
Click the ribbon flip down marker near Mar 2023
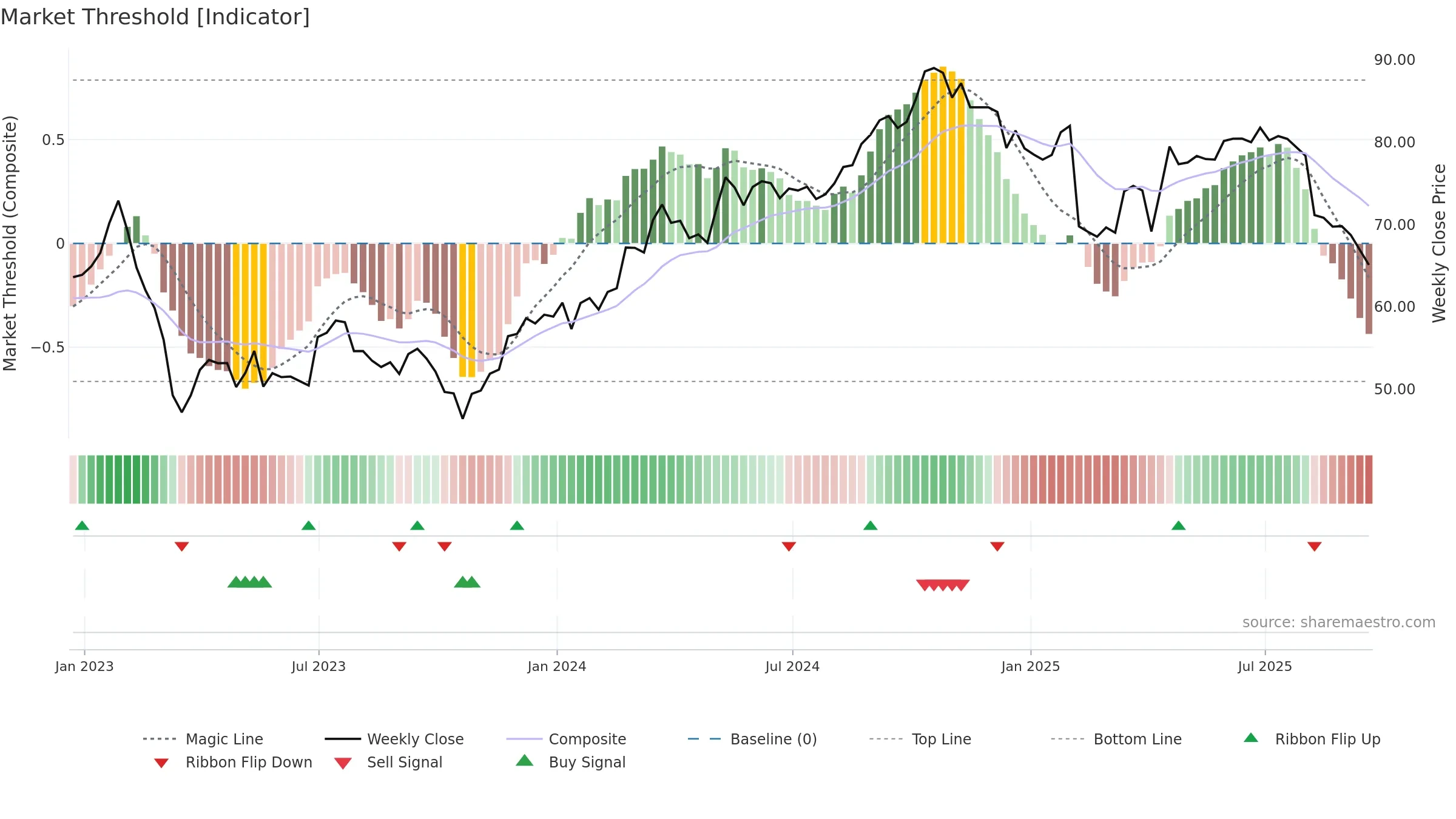(x=181, y=547)
